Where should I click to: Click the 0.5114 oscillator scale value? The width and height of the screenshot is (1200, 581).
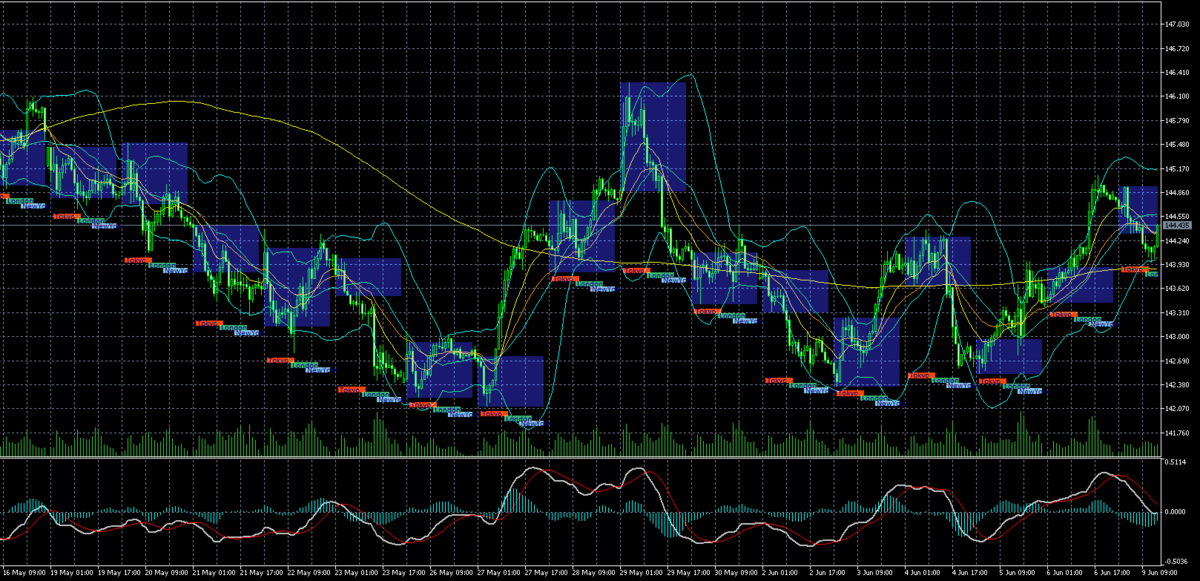pos(1175,462)
